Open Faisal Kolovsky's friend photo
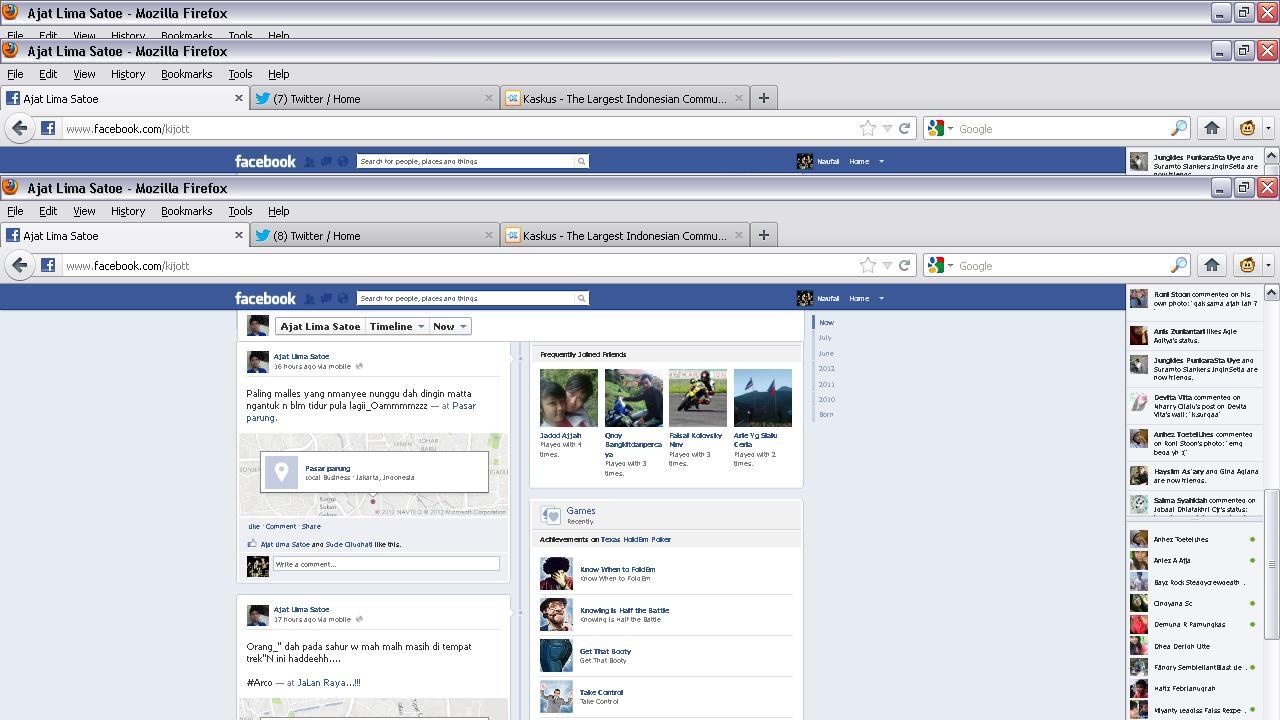Viewport: 1280px width, 720px height. [x=698, y=398]
